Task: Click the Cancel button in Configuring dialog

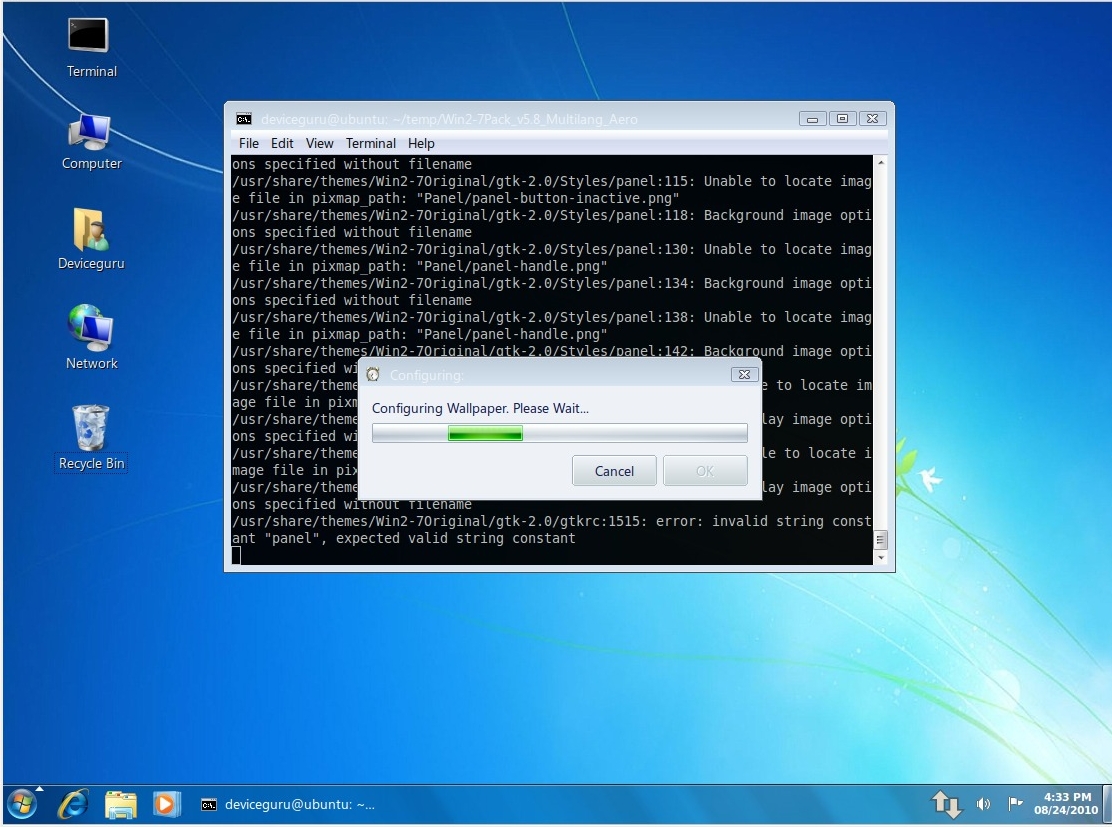Action: point(614,471)
